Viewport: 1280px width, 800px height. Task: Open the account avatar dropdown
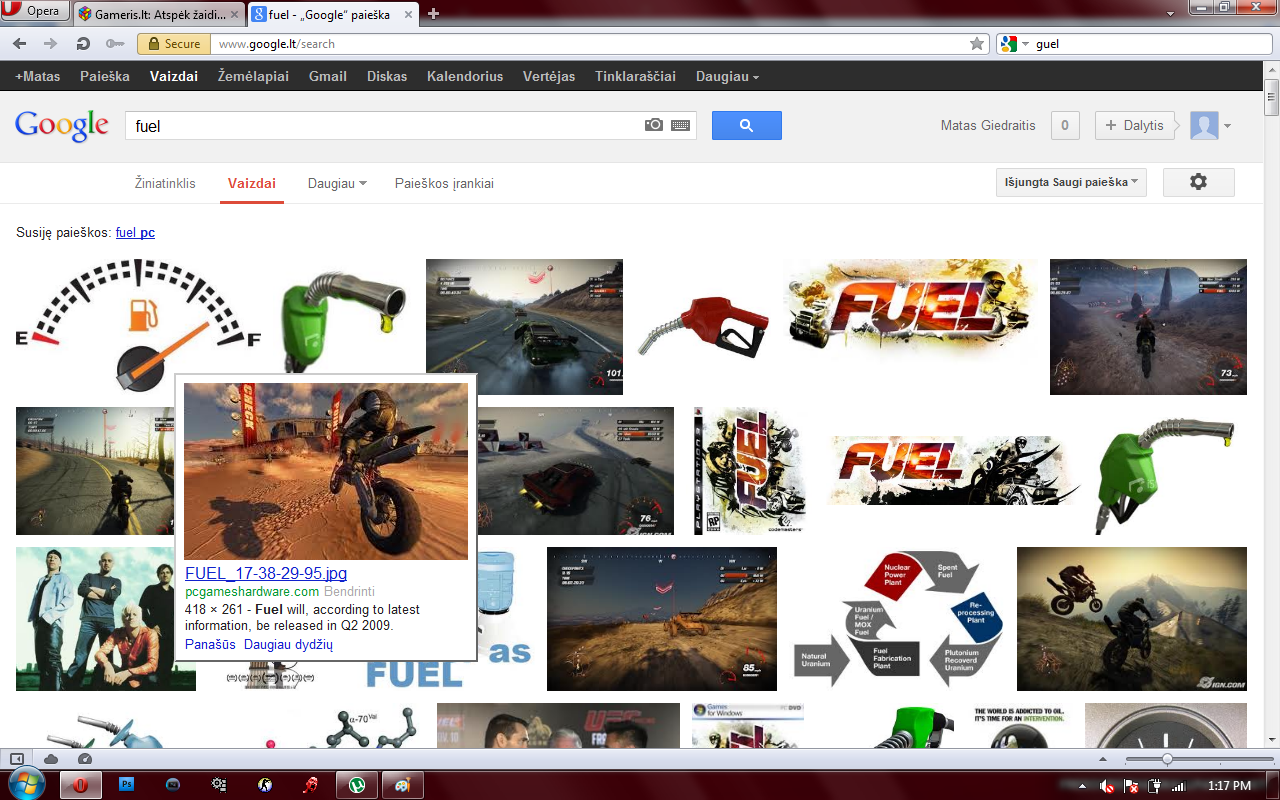1210,125
